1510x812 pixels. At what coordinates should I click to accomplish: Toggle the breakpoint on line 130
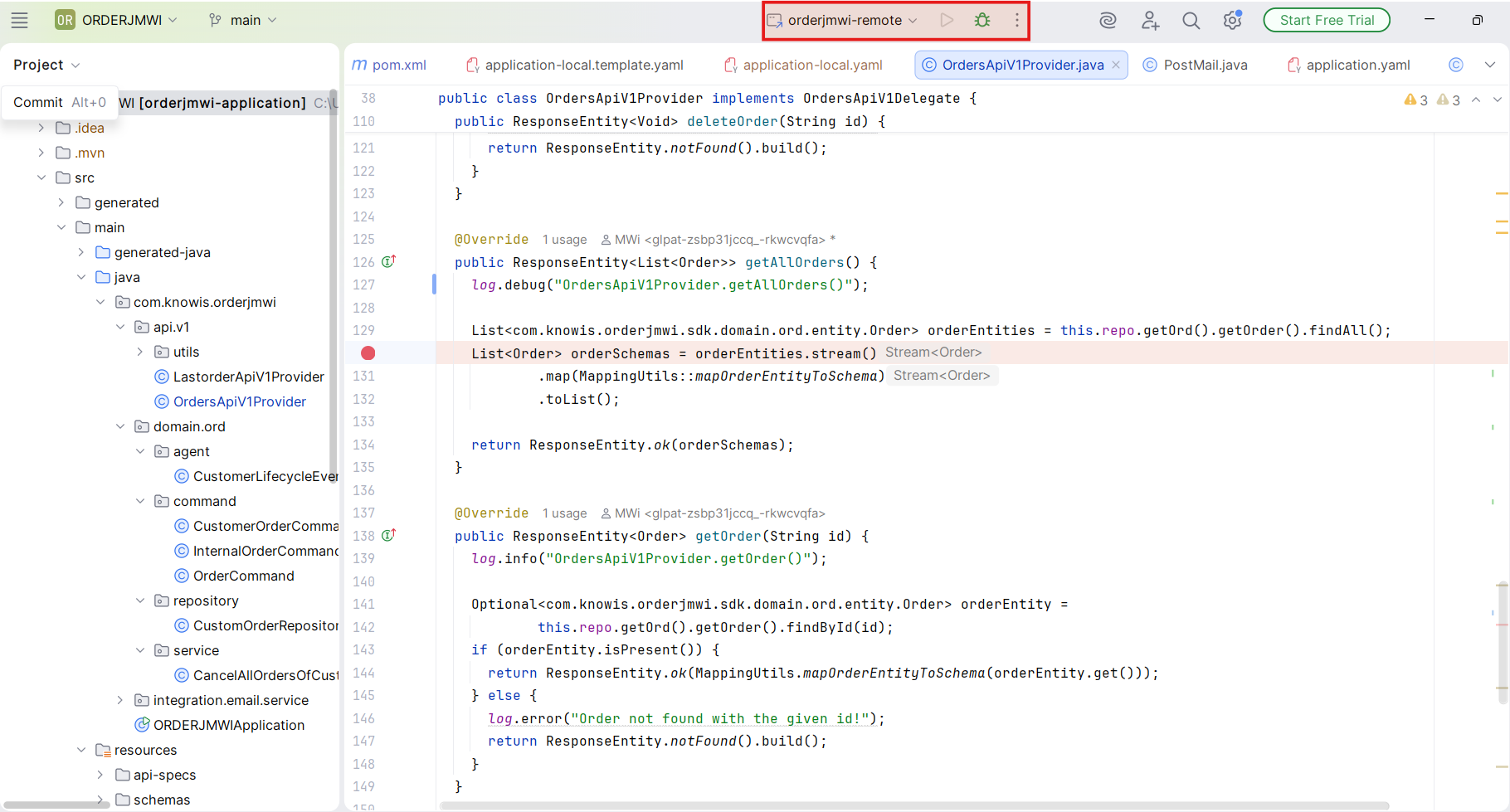click(x=368, y=353)
